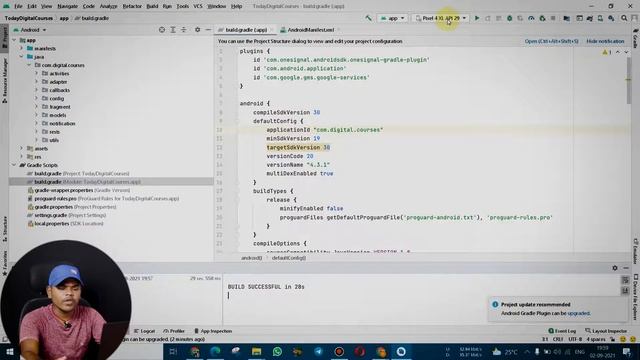
Task: Open the App Inspection tool window
Action: tap(213, 331)
